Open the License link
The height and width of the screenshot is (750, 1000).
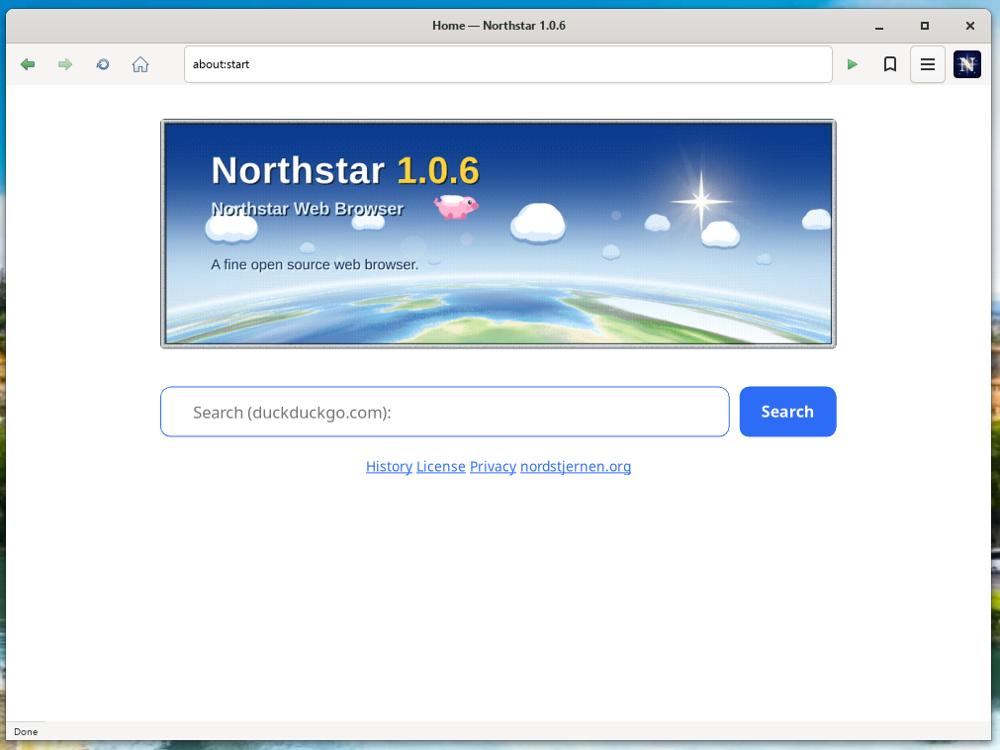[441, 466]
